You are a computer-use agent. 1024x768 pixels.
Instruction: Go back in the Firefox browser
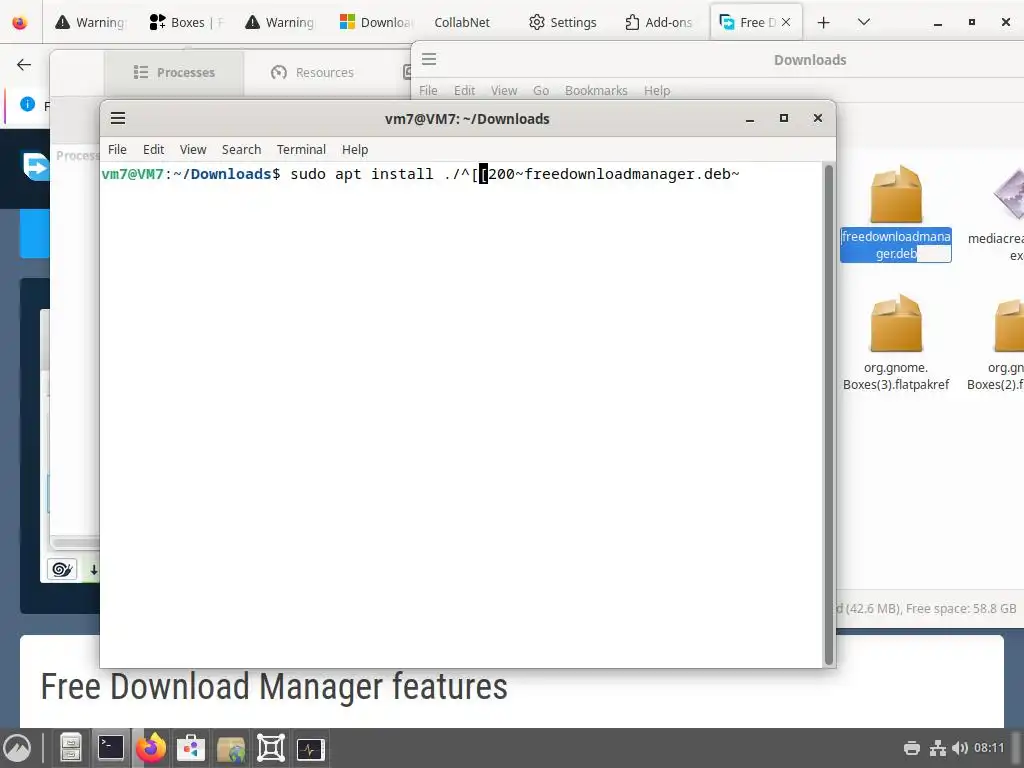pos(24,65)
